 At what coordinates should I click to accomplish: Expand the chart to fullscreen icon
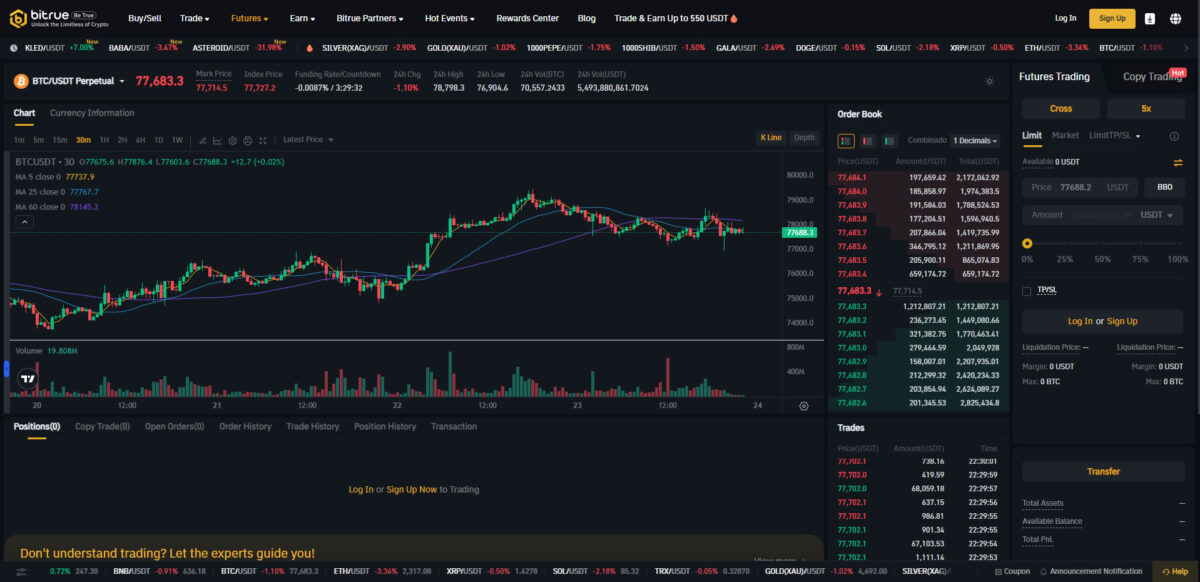click(262, 140)
